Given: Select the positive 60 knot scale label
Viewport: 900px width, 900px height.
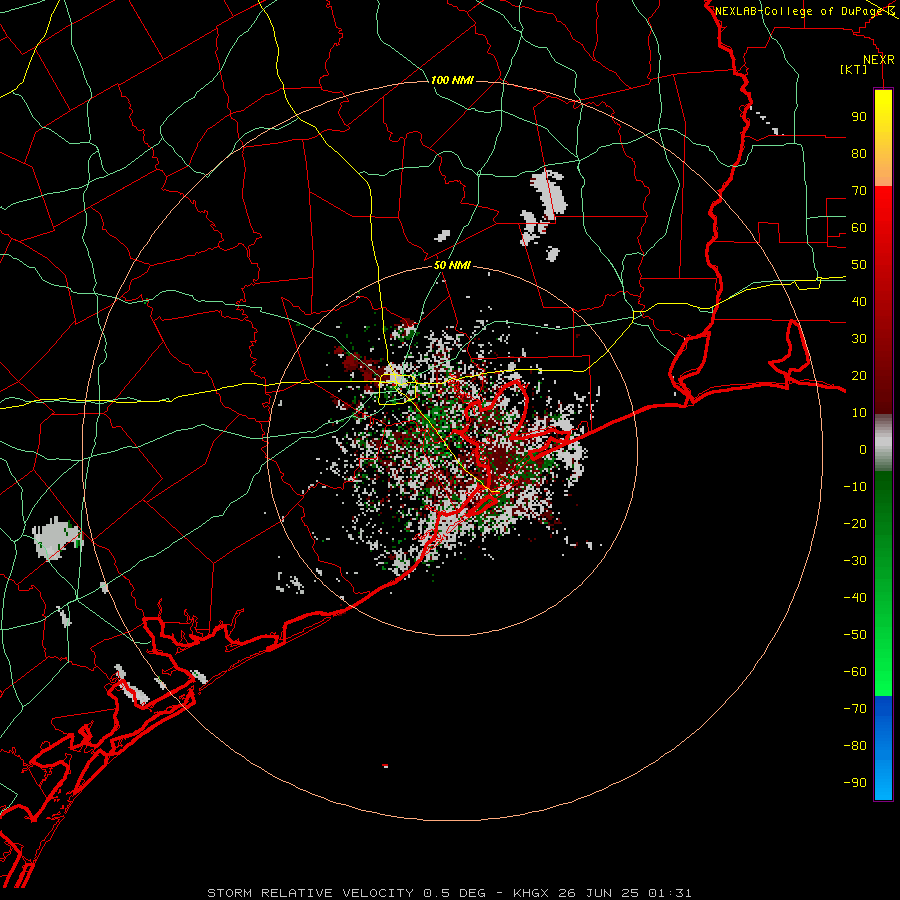Looking at the screenshot, I should click(859, 227).
